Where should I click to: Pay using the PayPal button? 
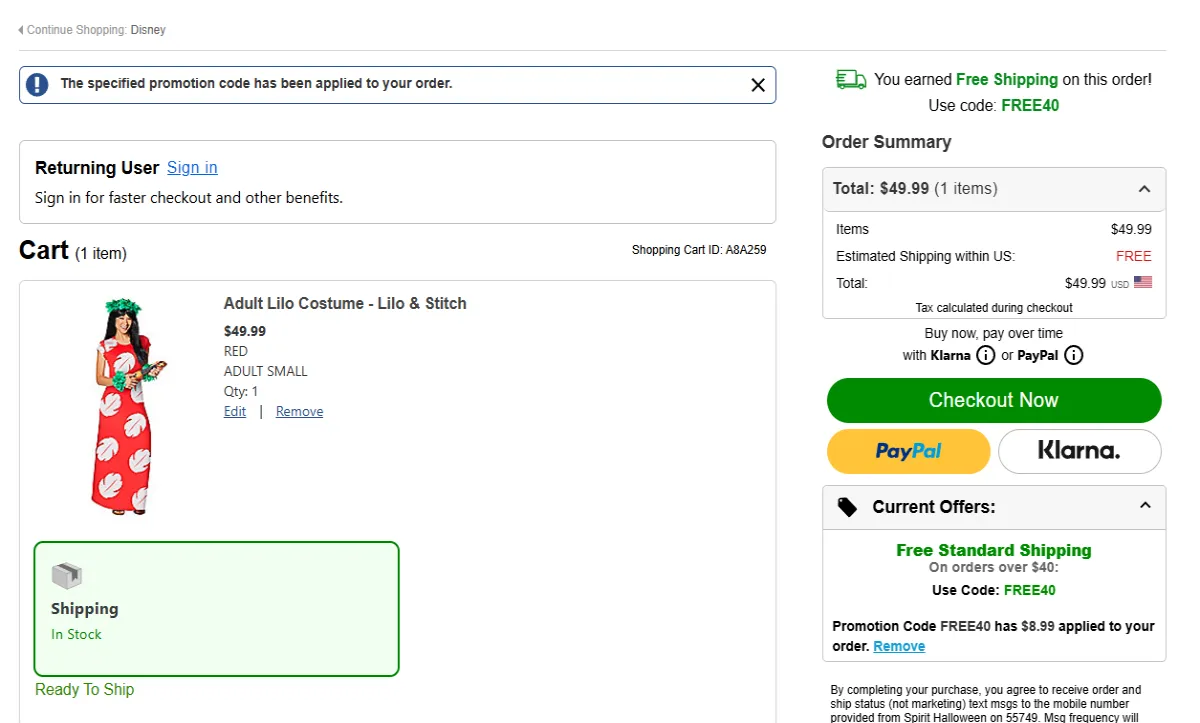(908, 451)
